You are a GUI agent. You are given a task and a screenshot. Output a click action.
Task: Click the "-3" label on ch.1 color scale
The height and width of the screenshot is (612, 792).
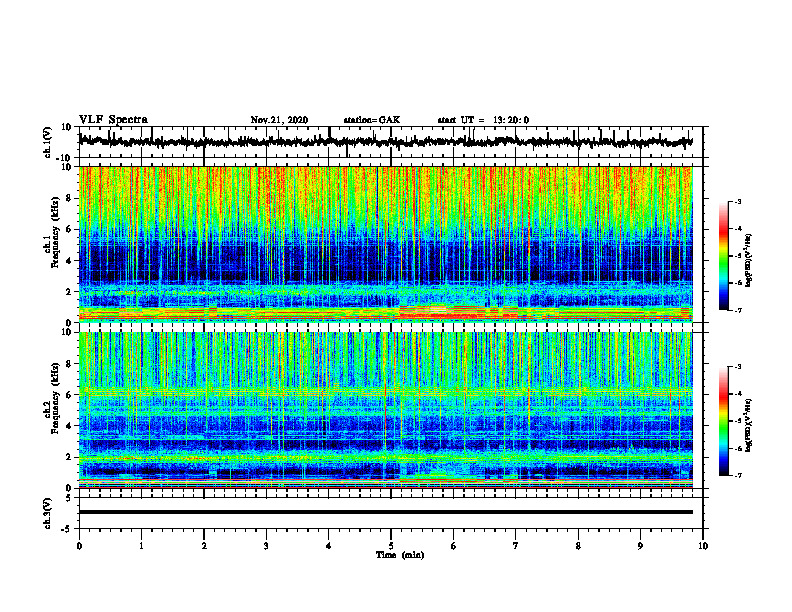[737, 201]
